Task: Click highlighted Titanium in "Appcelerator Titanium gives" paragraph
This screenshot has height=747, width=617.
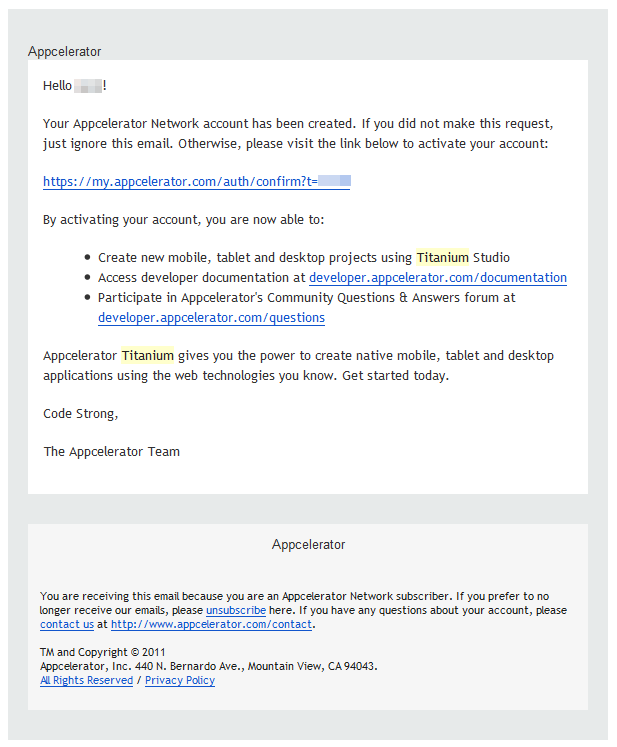Action: coord(148,356)
